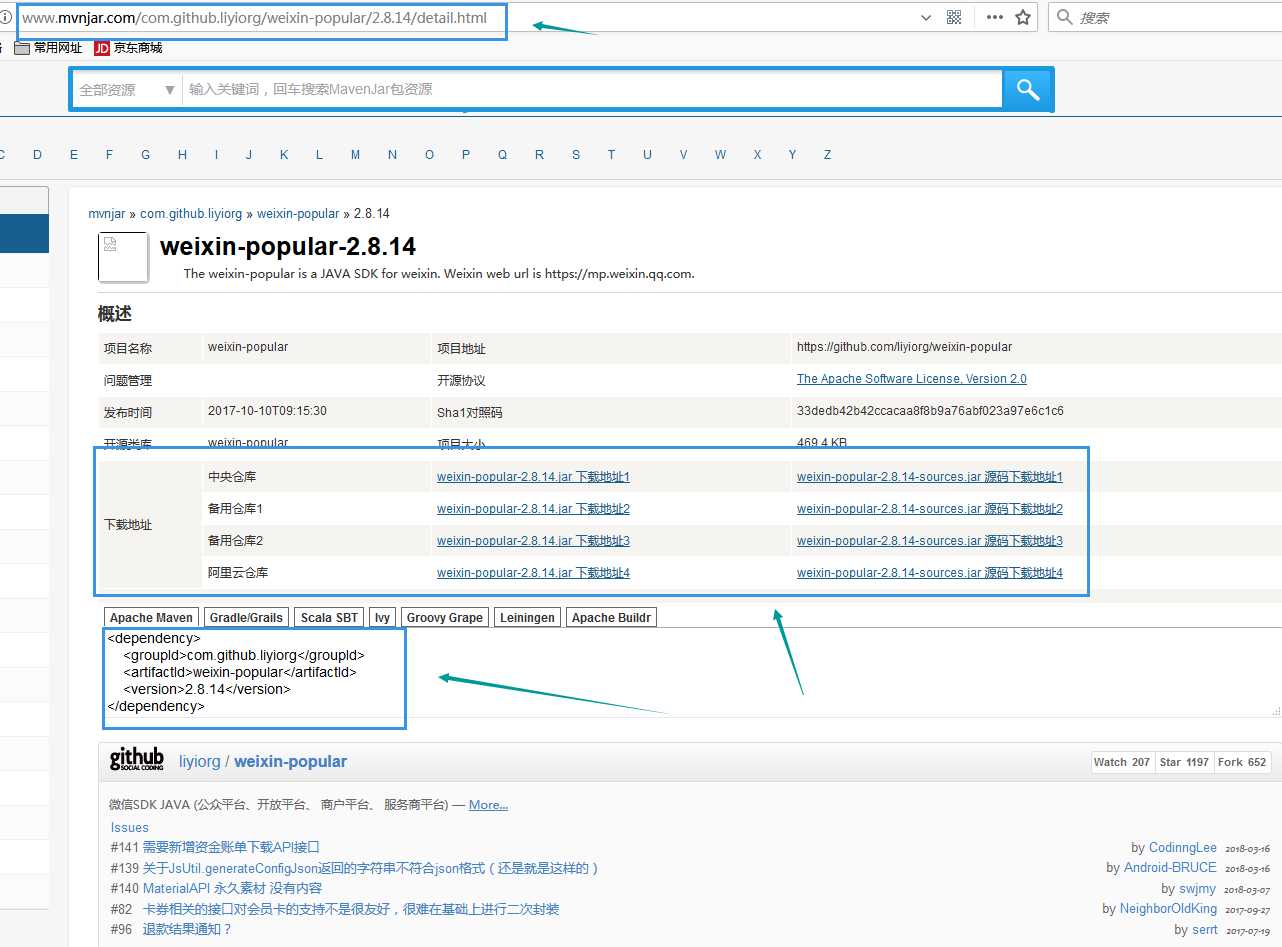Select letter D in alphabet index

pos(37,155)
